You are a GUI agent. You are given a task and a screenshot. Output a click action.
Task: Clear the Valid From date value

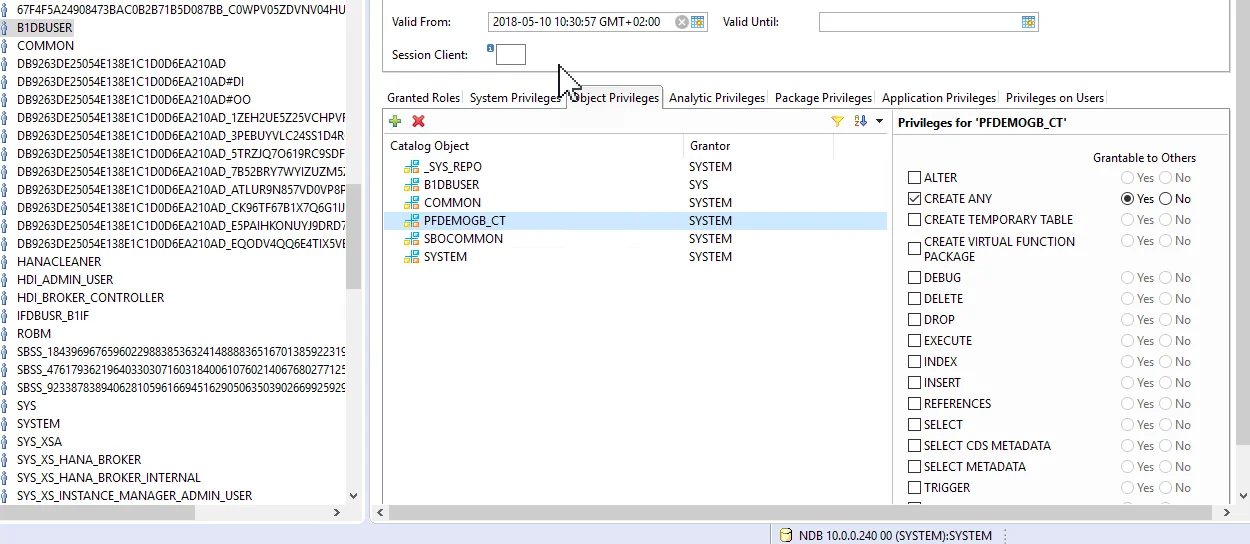(x=682, y=22)
